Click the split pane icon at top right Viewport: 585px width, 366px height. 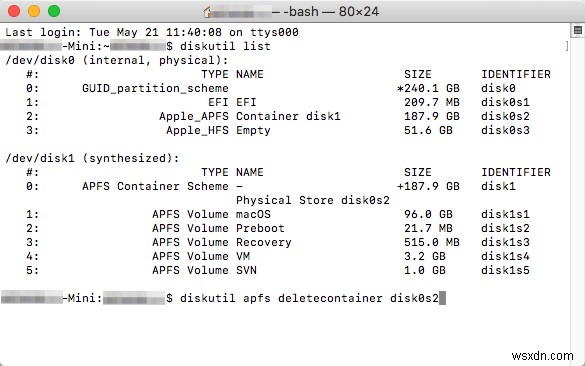click(x=578, y=30)
